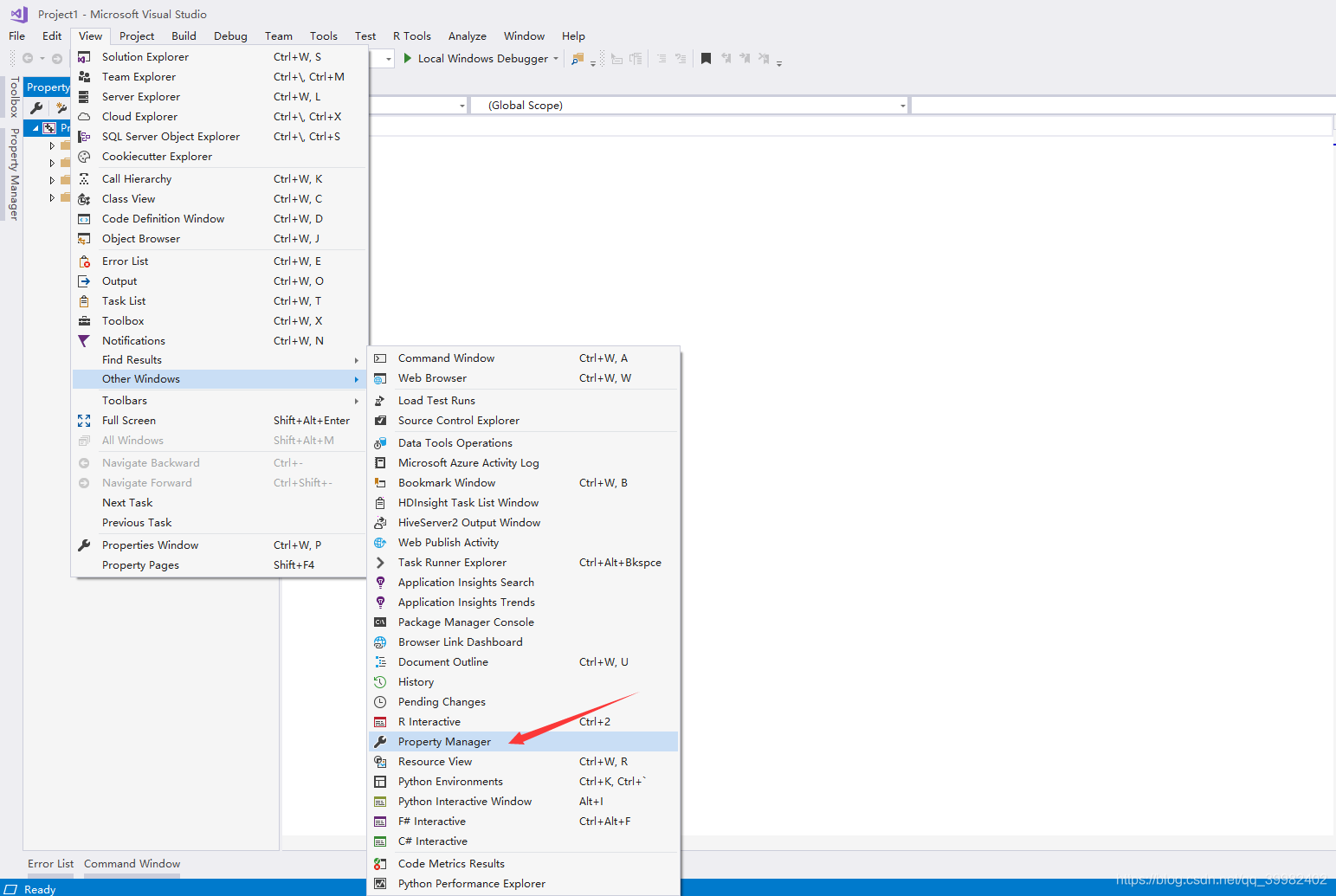Open the Debug menu
The width and height of the screenshot is (1336, 896).
click(230, 36)
